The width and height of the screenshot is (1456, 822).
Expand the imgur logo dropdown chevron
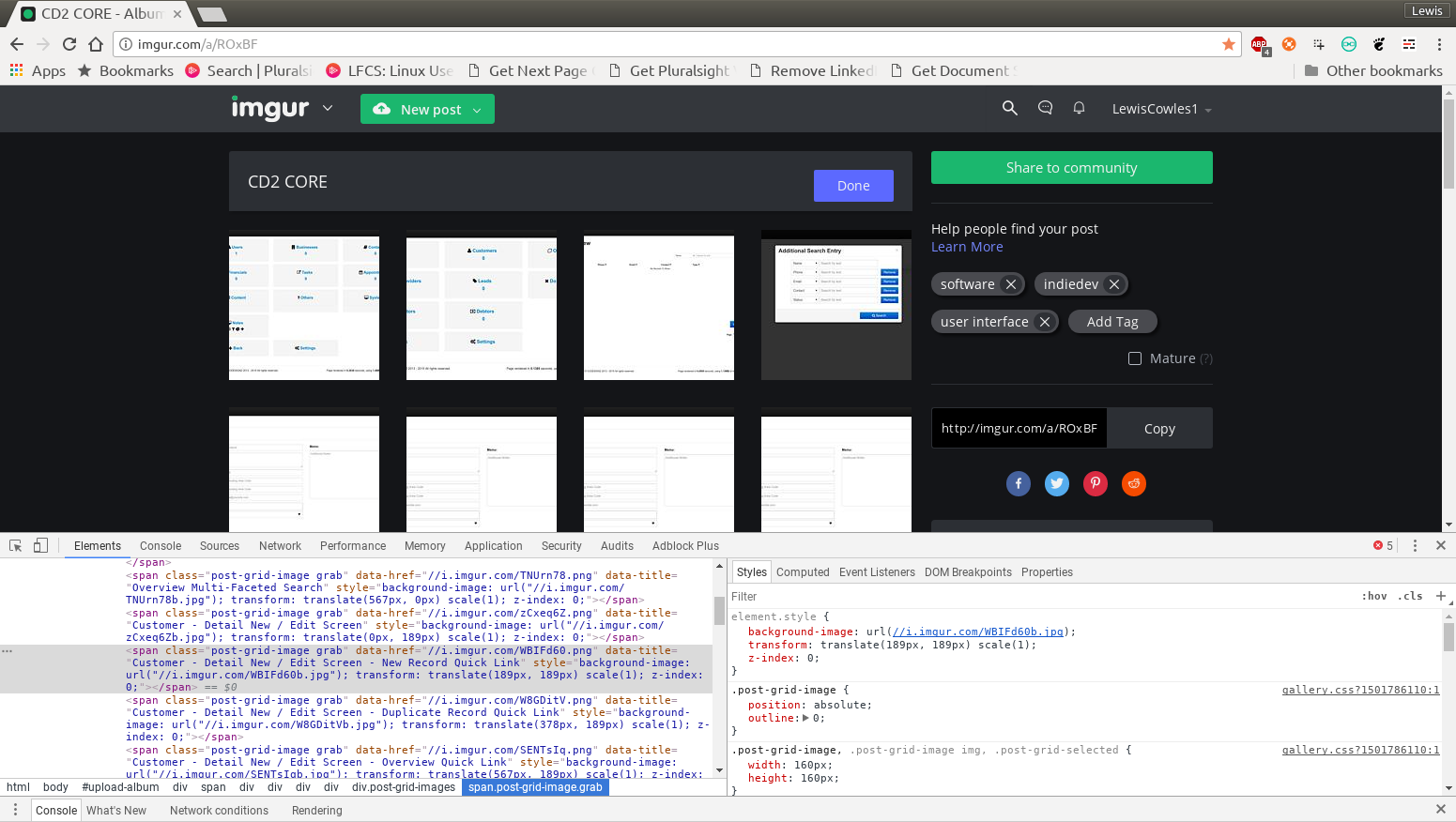tap(328, 108)
